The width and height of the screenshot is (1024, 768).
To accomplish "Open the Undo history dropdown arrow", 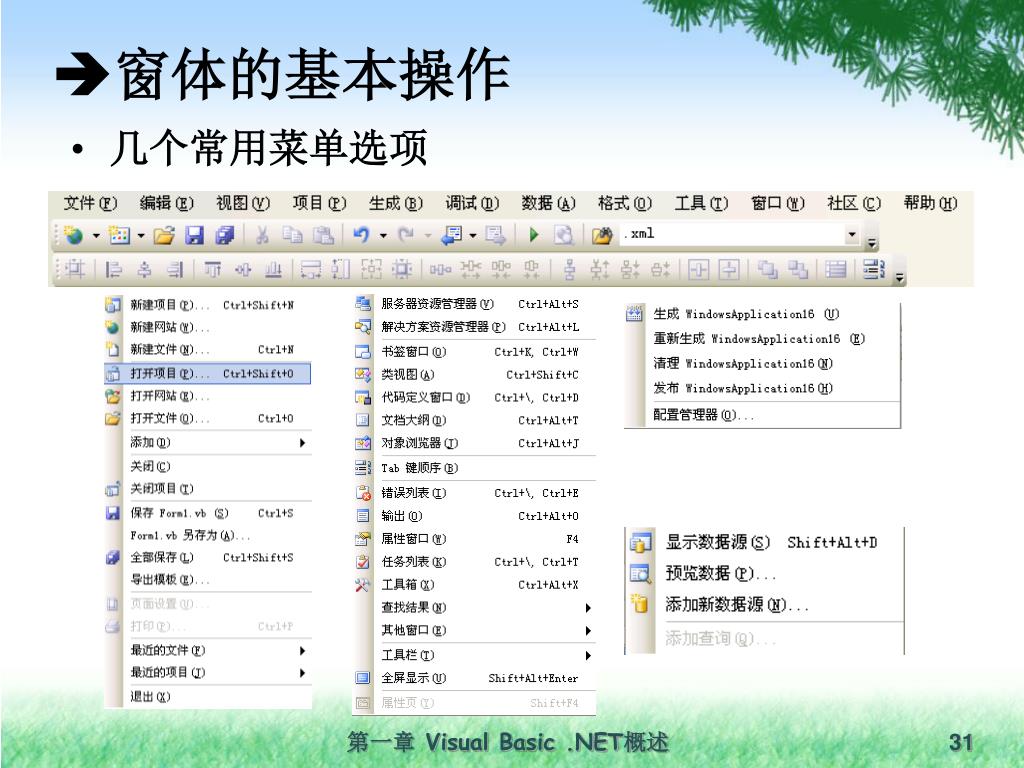I will pyautogui.click(x=383, y=235).
